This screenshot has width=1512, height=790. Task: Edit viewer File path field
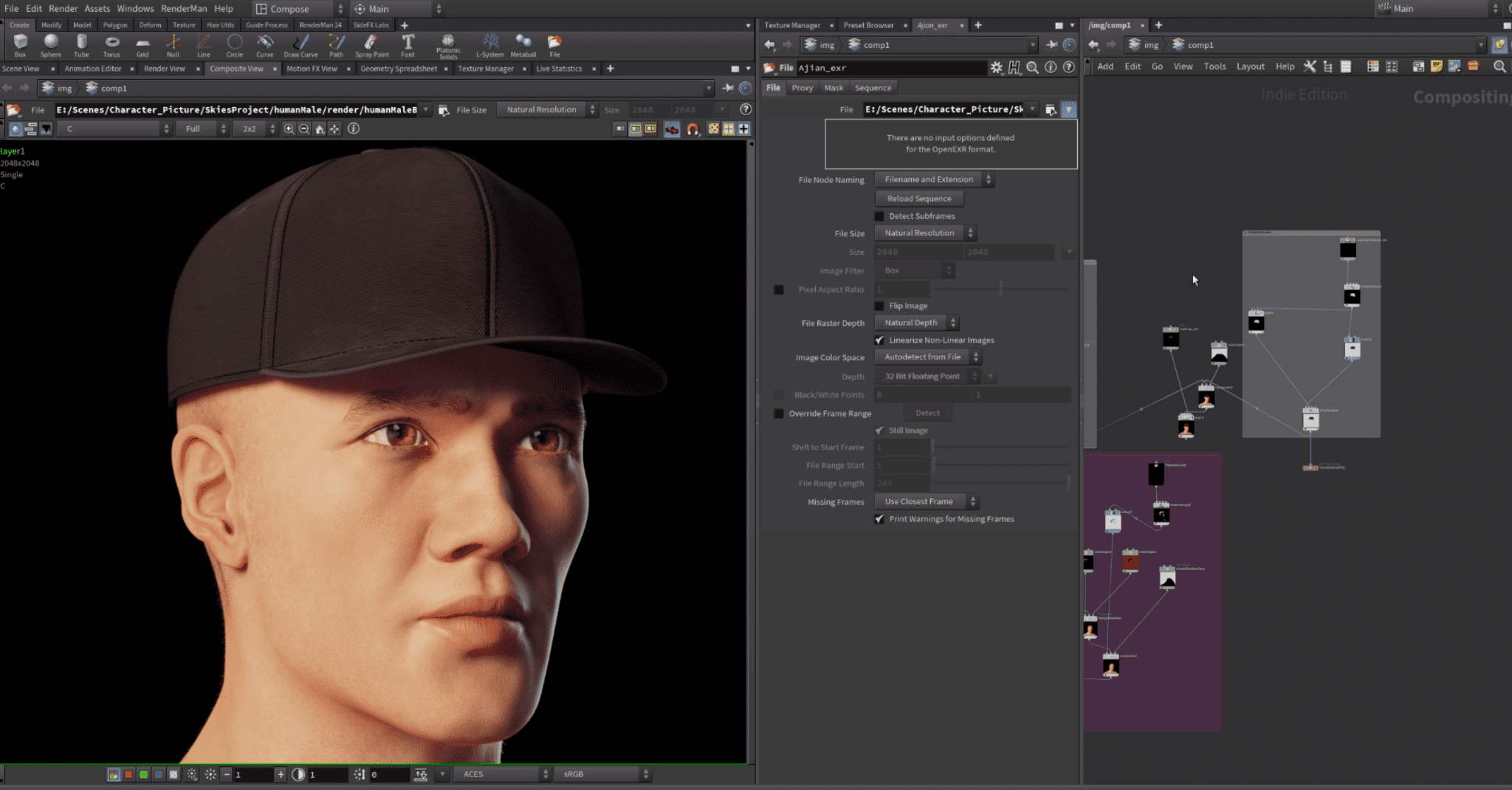tap(236, 110)
